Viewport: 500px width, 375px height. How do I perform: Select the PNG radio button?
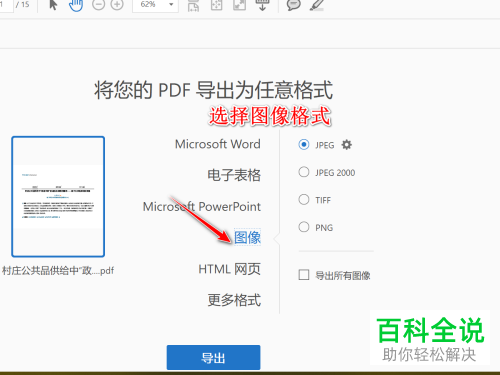click(x=304, y=227)
